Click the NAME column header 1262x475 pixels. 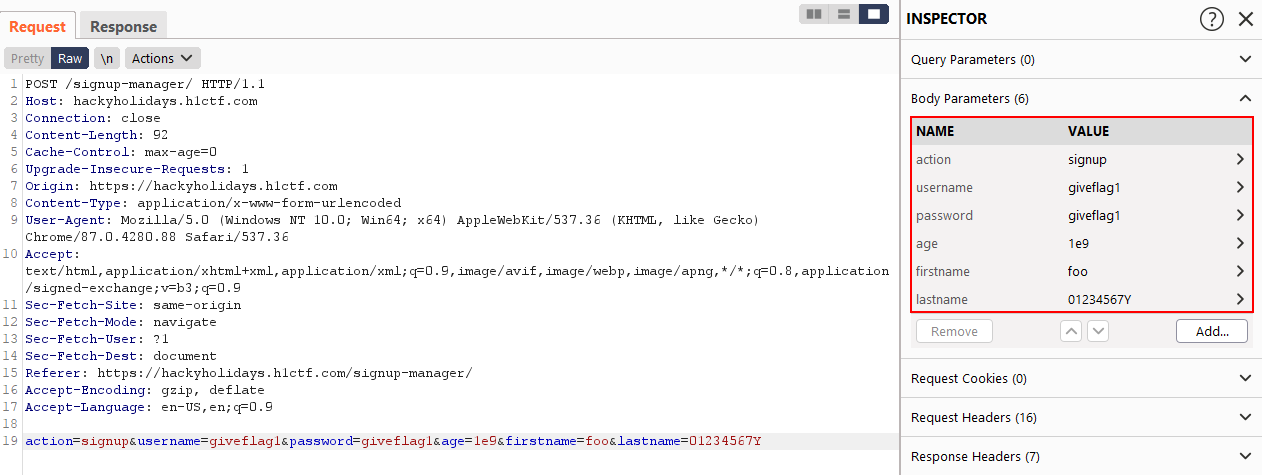pyautogui.click(x=935, y=131)
